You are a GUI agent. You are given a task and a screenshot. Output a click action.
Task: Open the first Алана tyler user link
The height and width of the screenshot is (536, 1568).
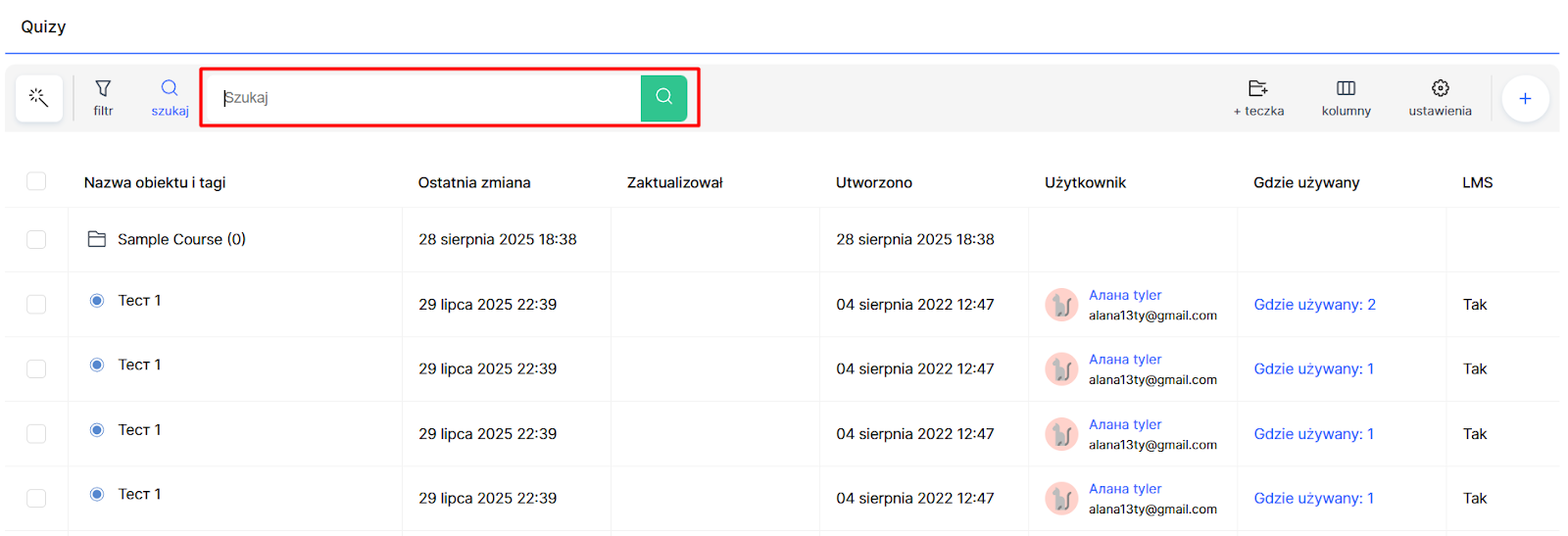click(1125, 295)
